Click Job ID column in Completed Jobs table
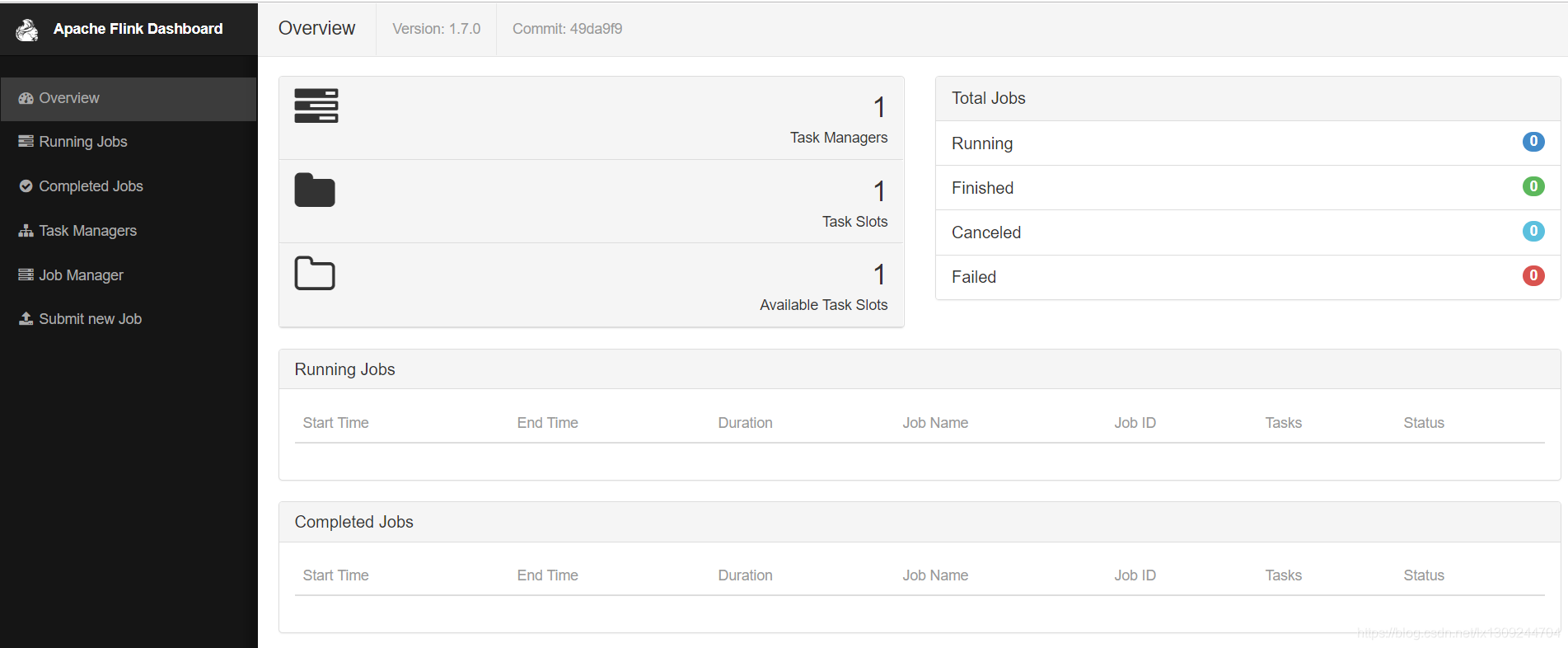Screen dimensions: 1568x648 click(1135, 575)
